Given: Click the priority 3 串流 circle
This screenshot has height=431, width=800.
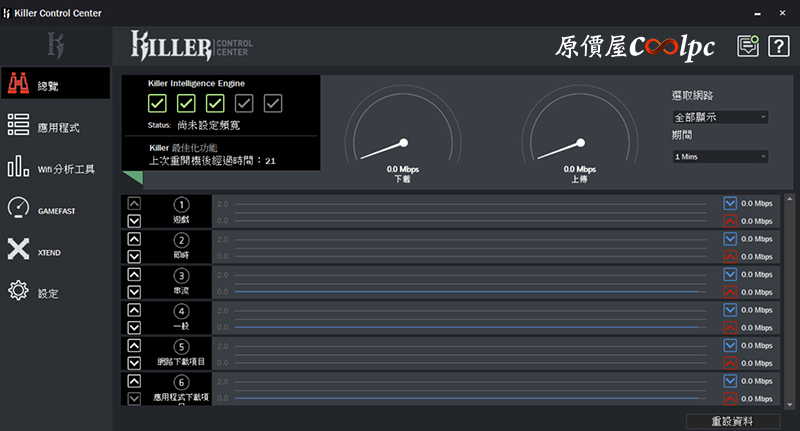Looking at the screenshot, I should tap(181, 276).
